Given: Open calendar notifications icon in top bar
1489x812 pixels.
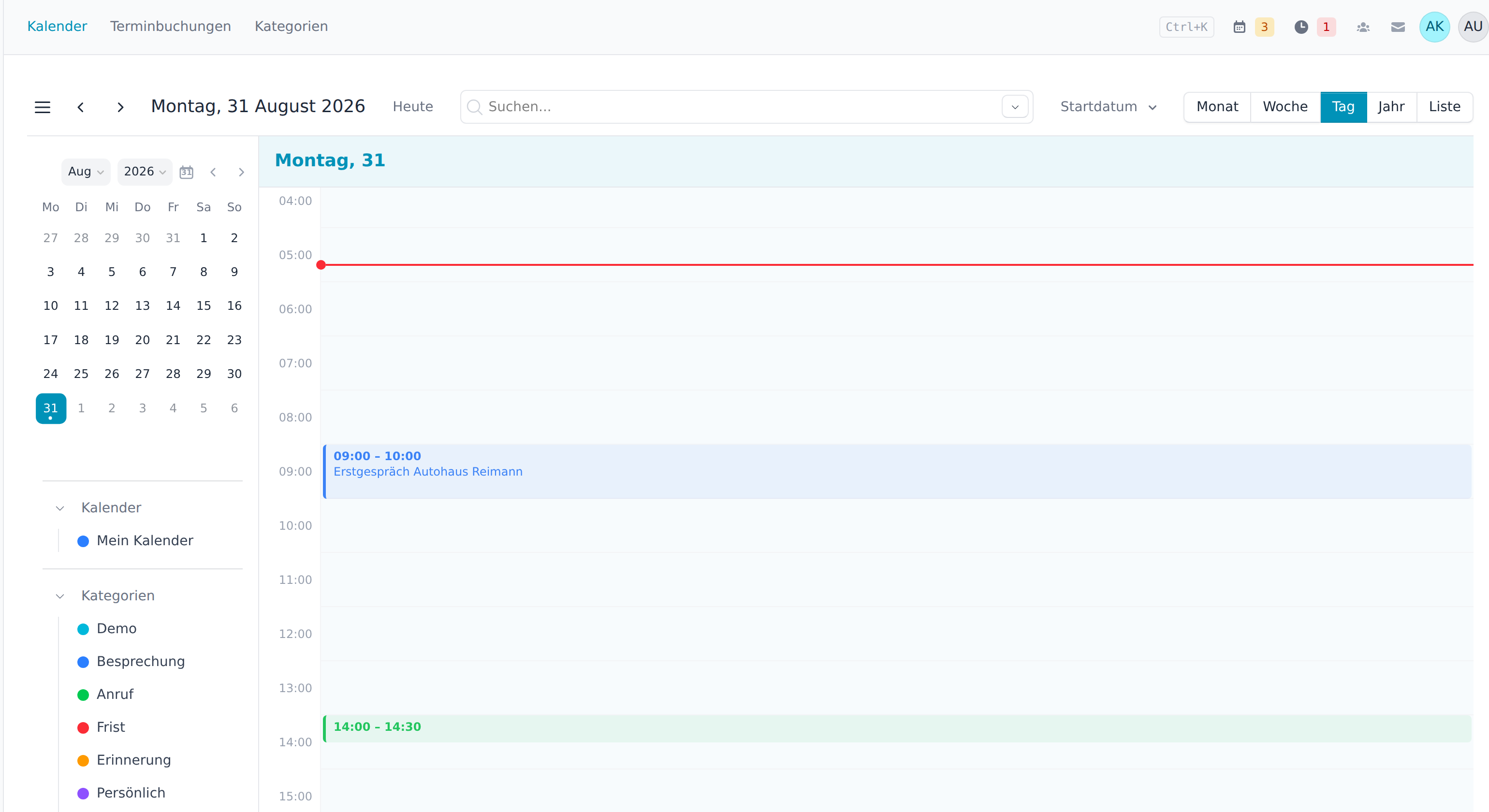Looking at the screenshot, I should point(1239,27).
